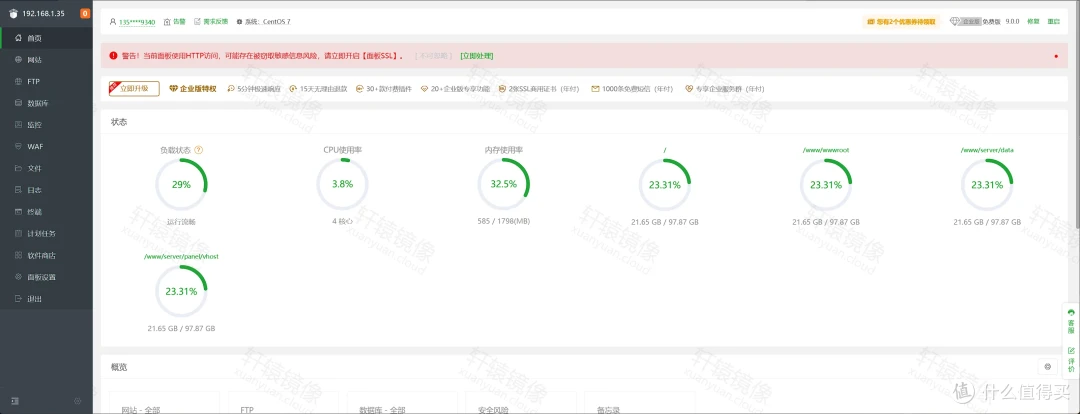Click the 立即处理 link in warning banner
The image size is (1080, 414).
(477, 56)
